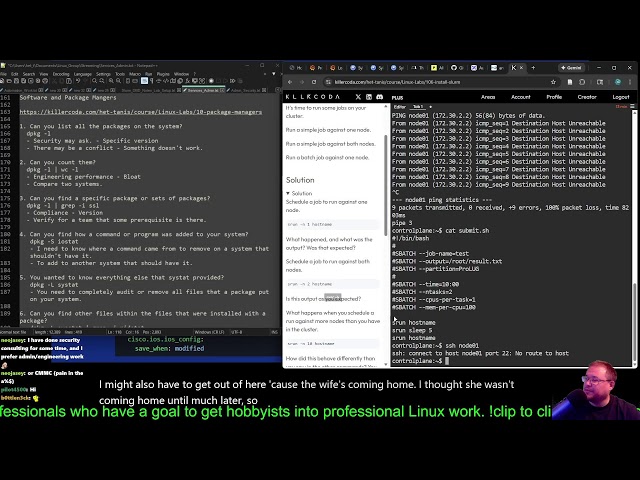Screen dimensions: 640x480
Task: Click the Notepad++ Replace toolbar icon
Action: pyautogui.click(x=102, y=81)
